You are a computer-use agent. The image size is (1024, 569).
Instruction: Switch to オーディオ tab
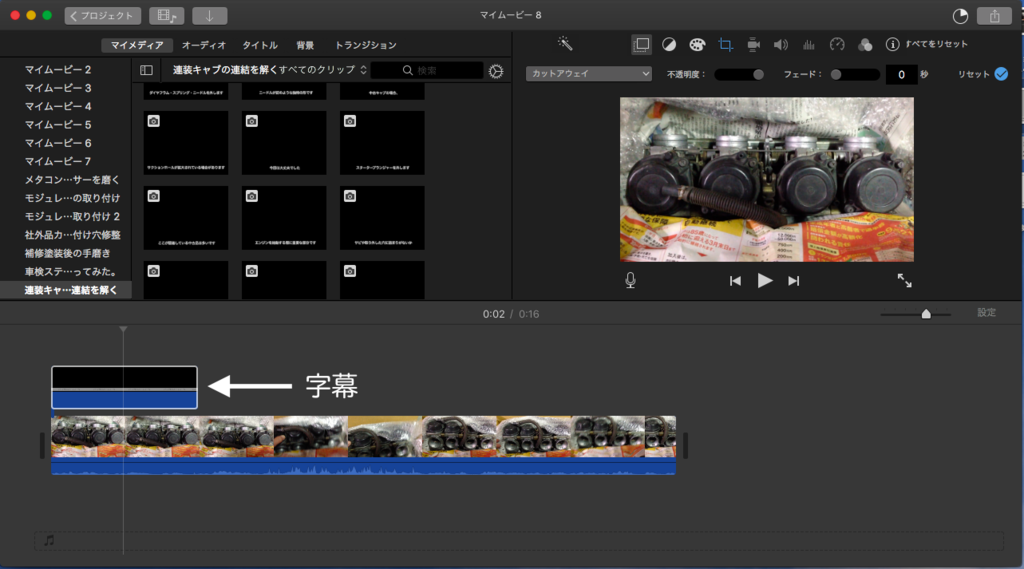click(x=204, y=45)
